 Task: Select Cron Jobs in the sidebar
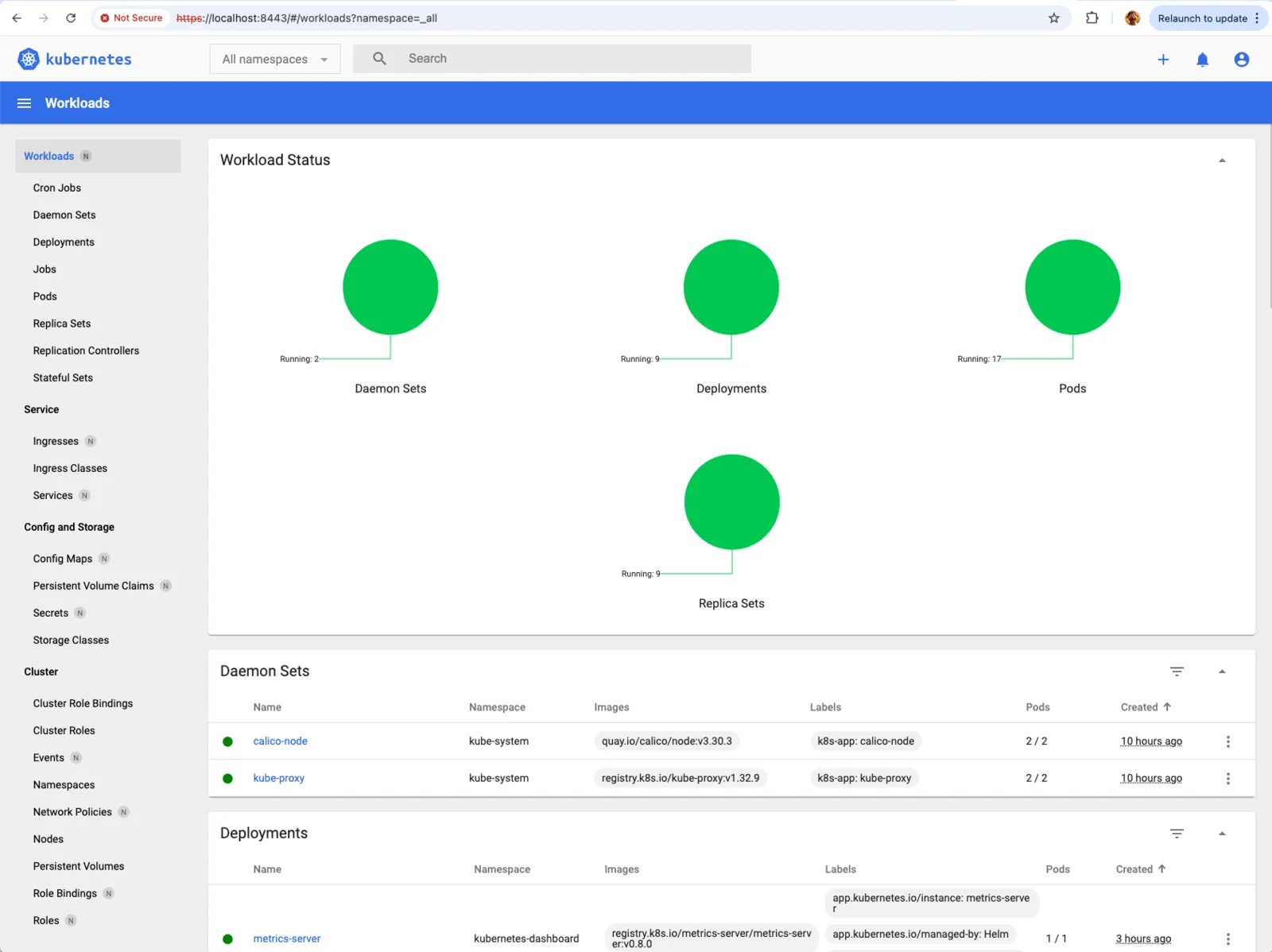57,188
